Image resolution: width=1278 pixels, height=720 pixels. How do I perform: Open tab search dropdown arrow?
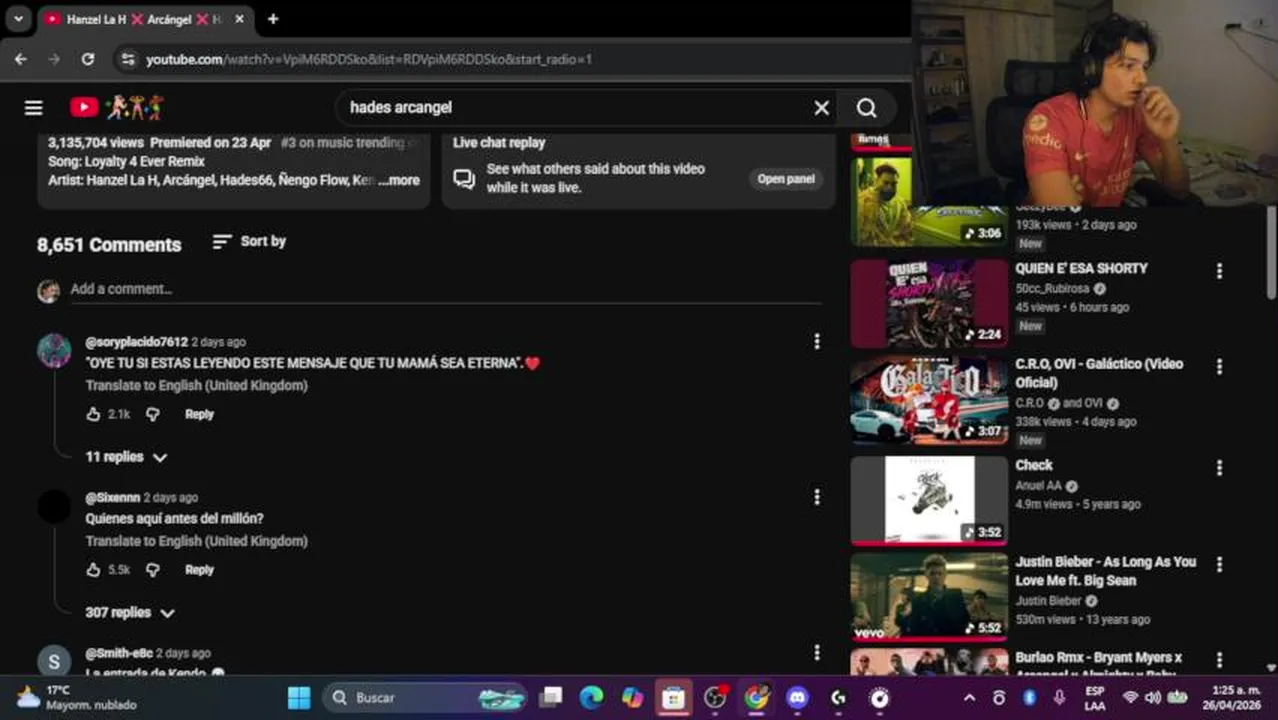point(18,19)
